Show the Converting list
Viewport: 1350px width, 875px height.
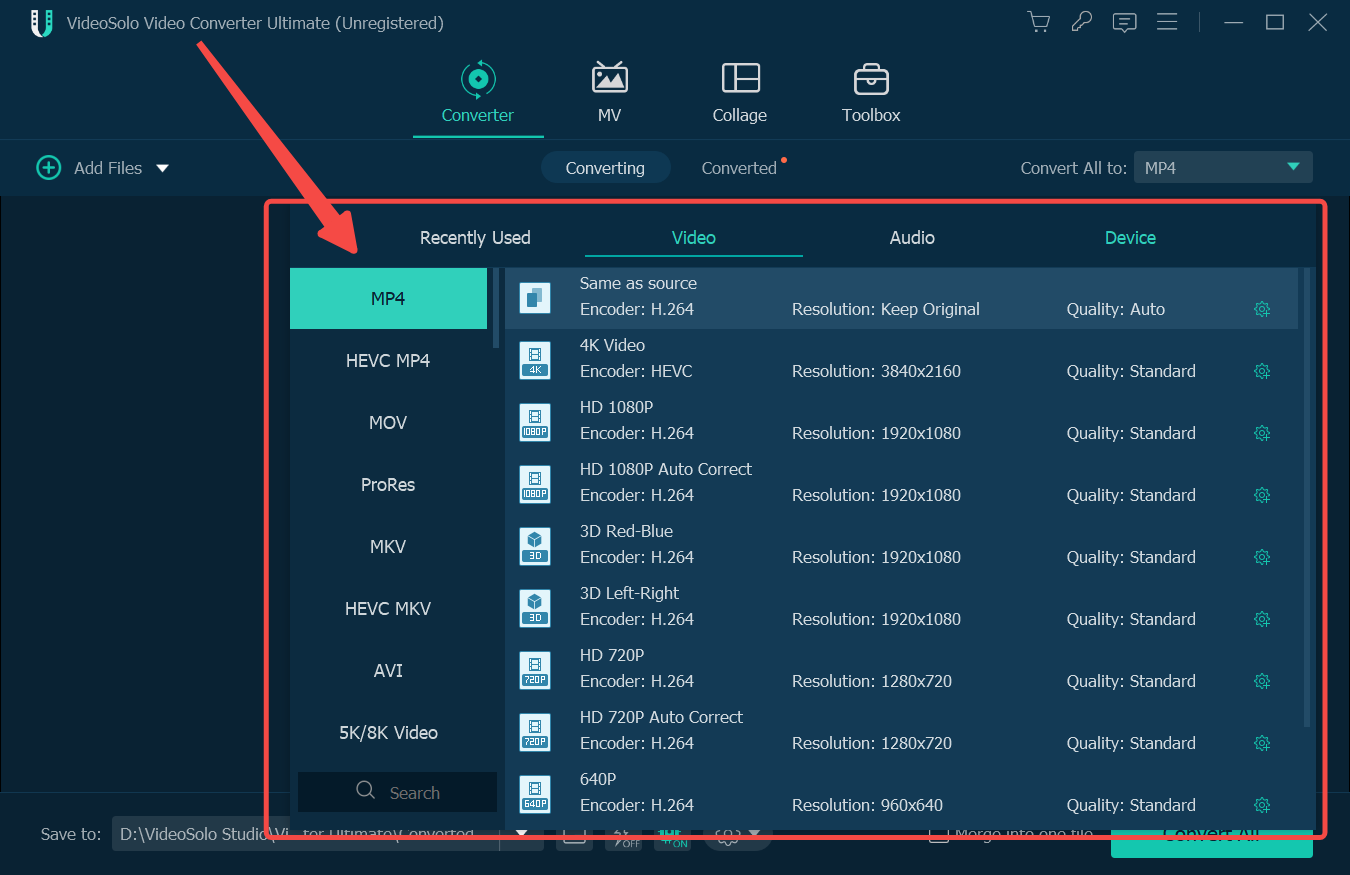pos(605,168)
